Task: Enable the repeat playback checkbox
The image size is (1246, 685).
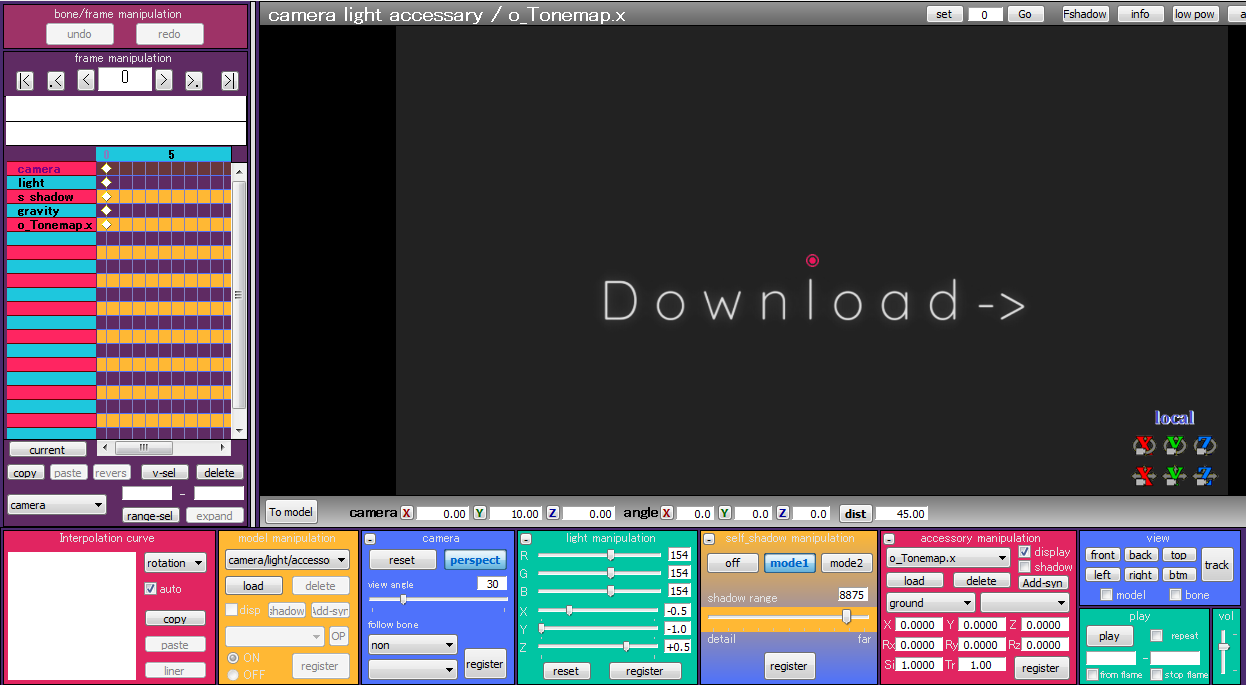Action: coord(1157,636)
